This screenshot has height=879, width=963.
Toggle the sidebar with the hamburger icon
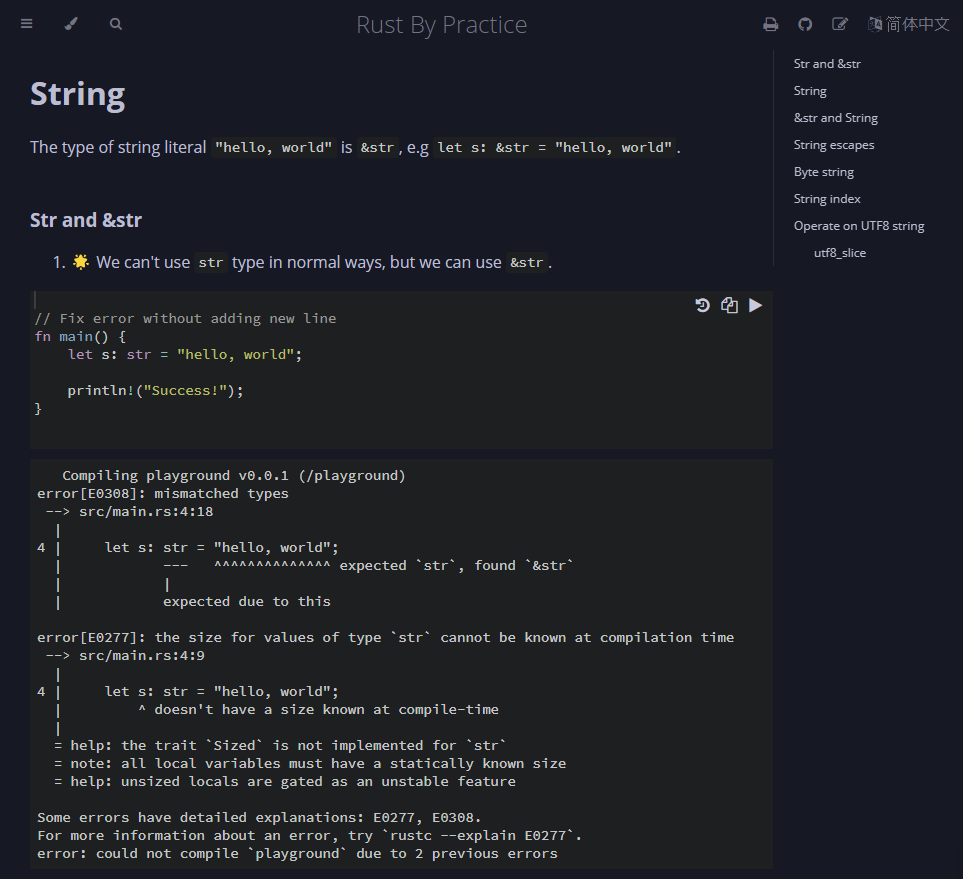click(x=27, y=24)
